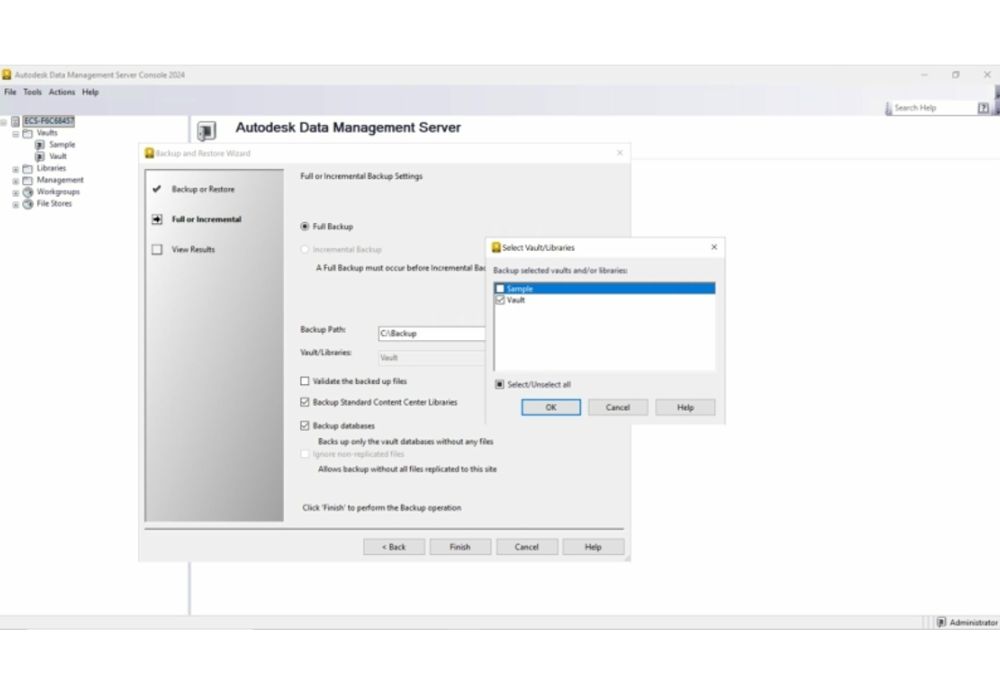Click the Libraries folder icon
This screenshot has height=700, width=1000.
(28, 168)
